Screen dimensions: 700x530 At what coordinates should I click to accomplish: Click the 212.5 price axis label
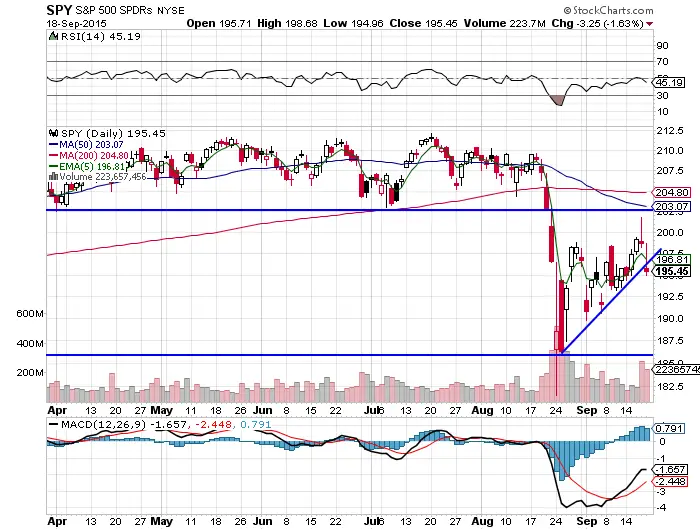click(x=670, y=130)
